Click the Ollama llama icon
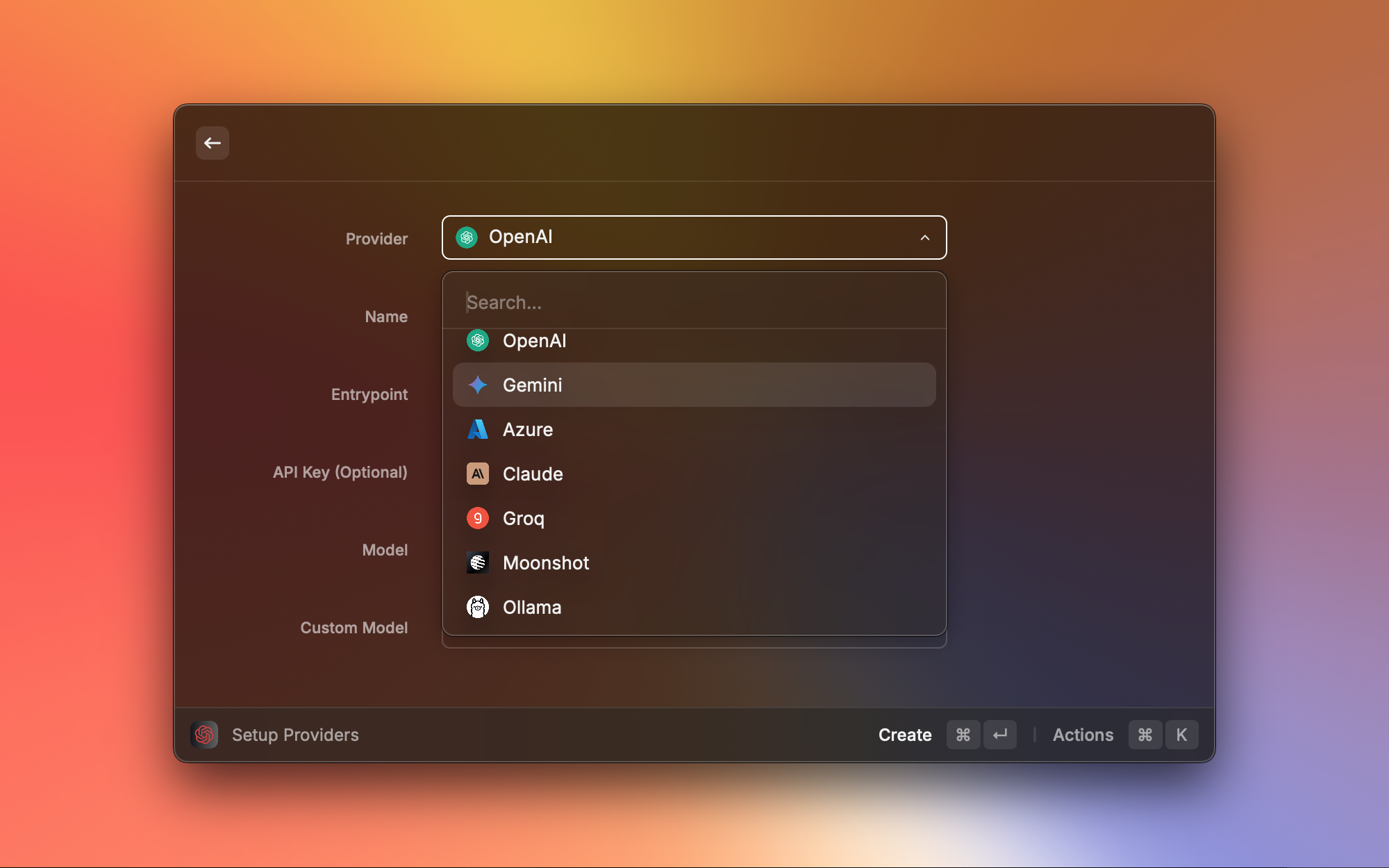 (x=478, y=607)
